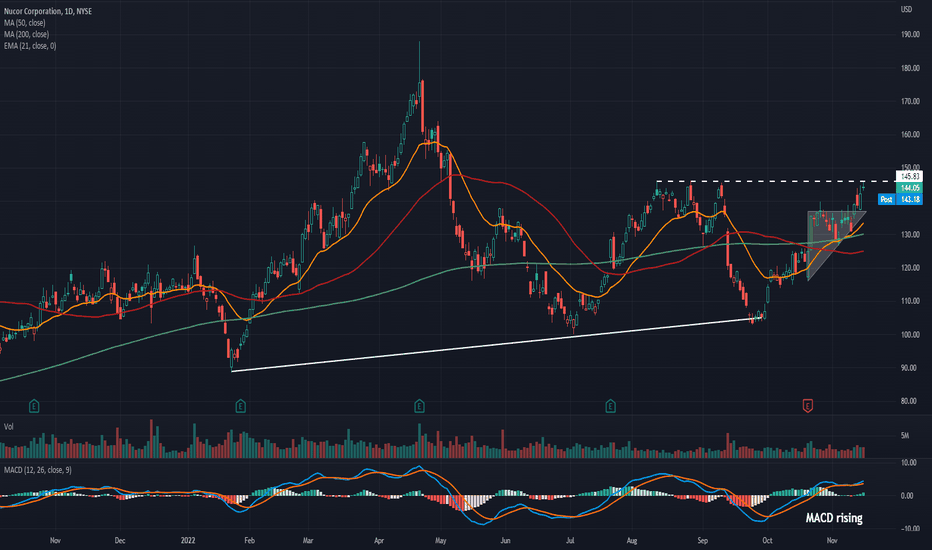Select the EMA (21, close, 0) indicator legend

(30, 46)
